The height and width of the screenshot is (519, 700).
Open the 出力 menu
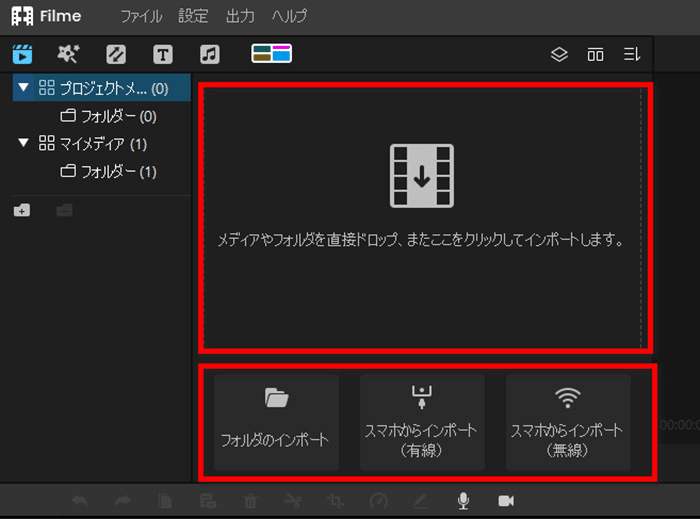coord(240,17)
